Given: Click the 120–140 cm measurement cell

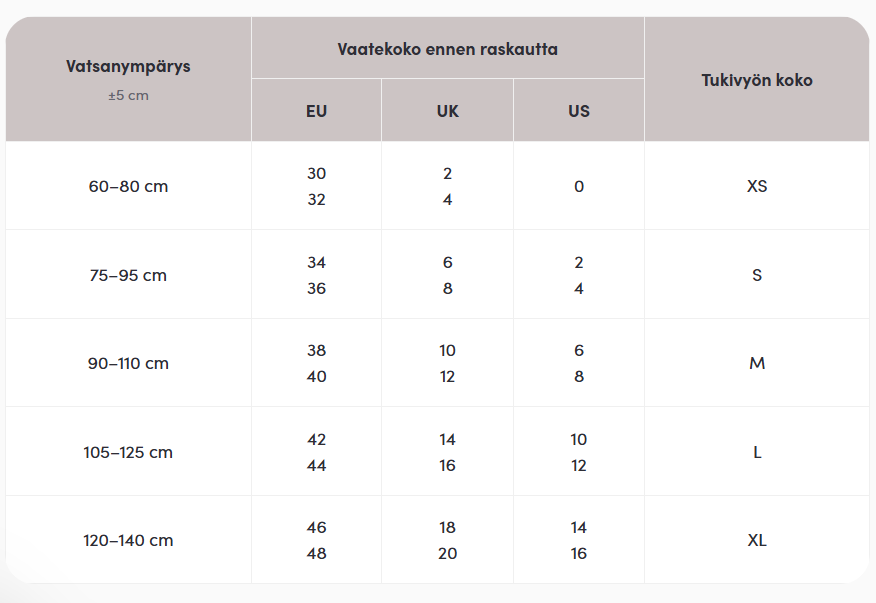Looking at the screenshot, I should pyautogui.click(x=128, y=540).
